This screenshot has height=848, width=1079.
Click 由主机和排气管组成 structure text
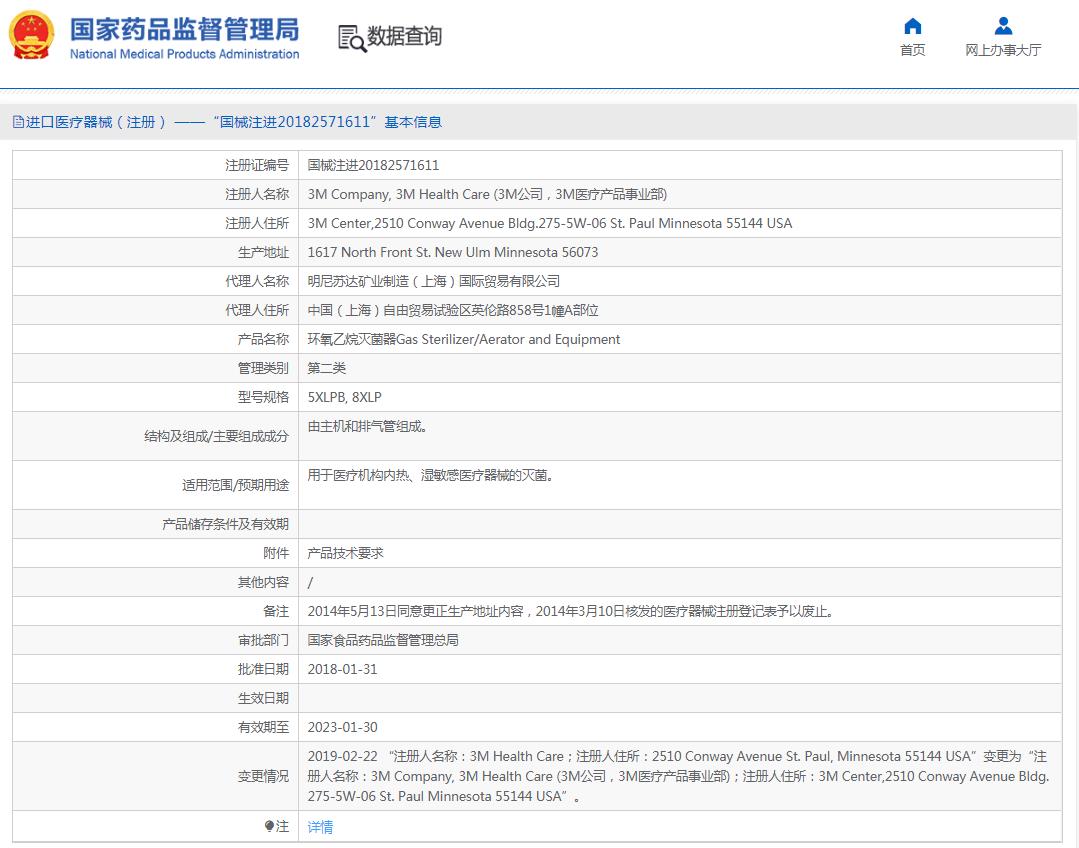point(367,427)
